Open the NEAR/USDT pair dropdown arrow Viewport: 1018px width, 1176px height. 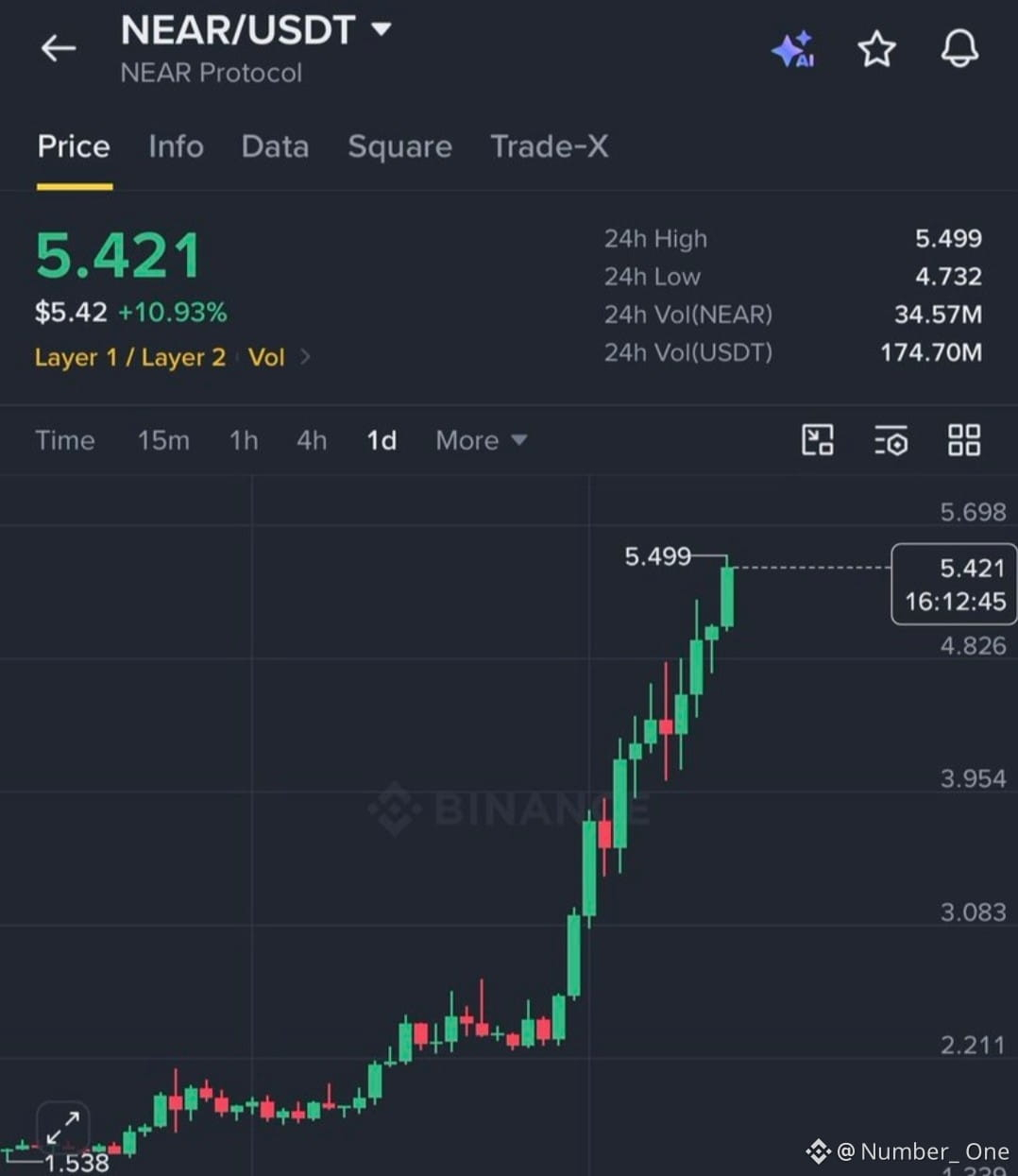tap(382, 29)
